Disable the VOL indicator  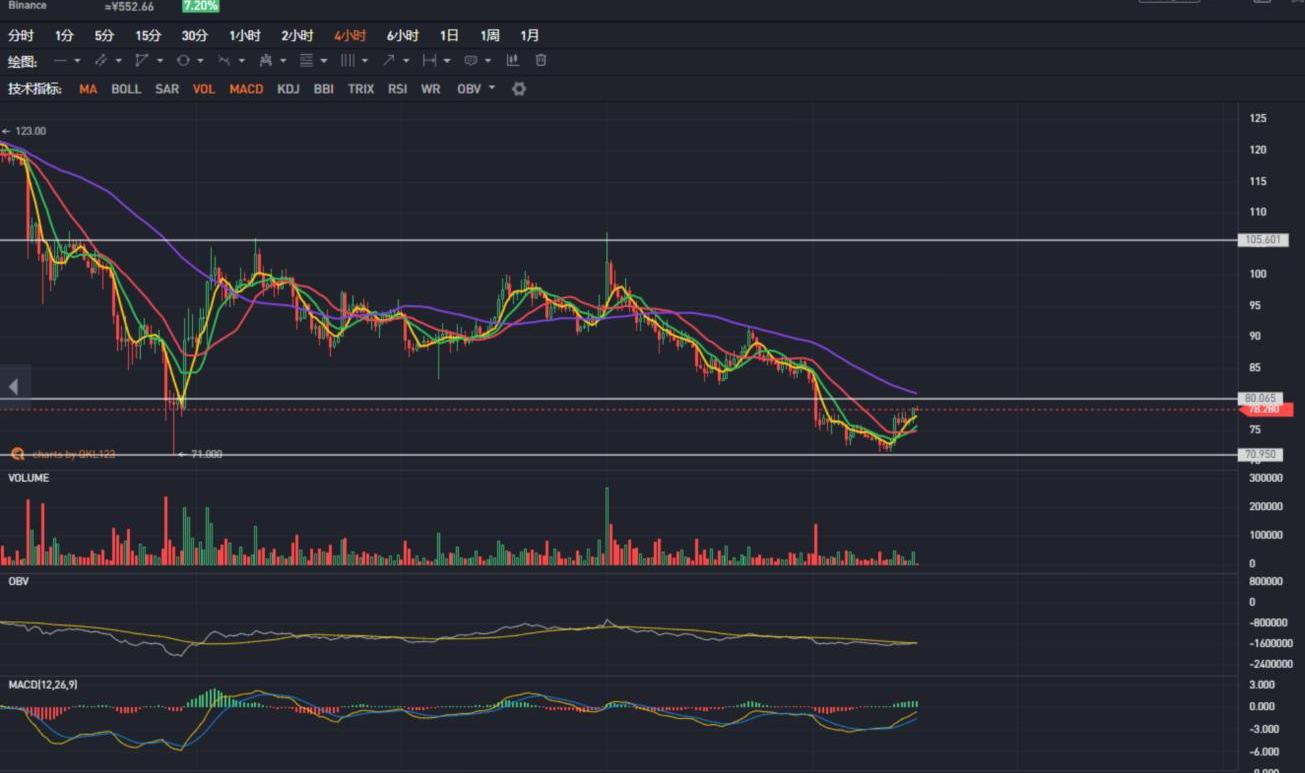(204, 89)
